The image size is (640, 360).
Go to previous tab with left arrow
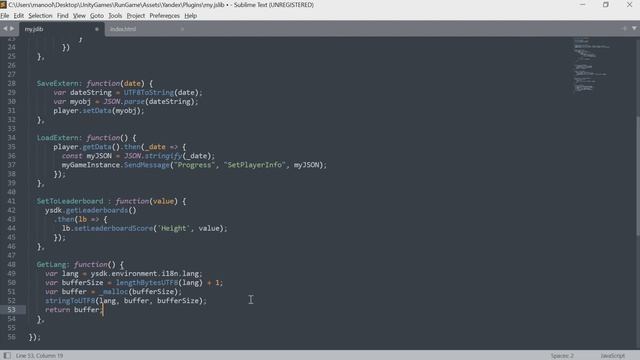(x=5, y=29)
